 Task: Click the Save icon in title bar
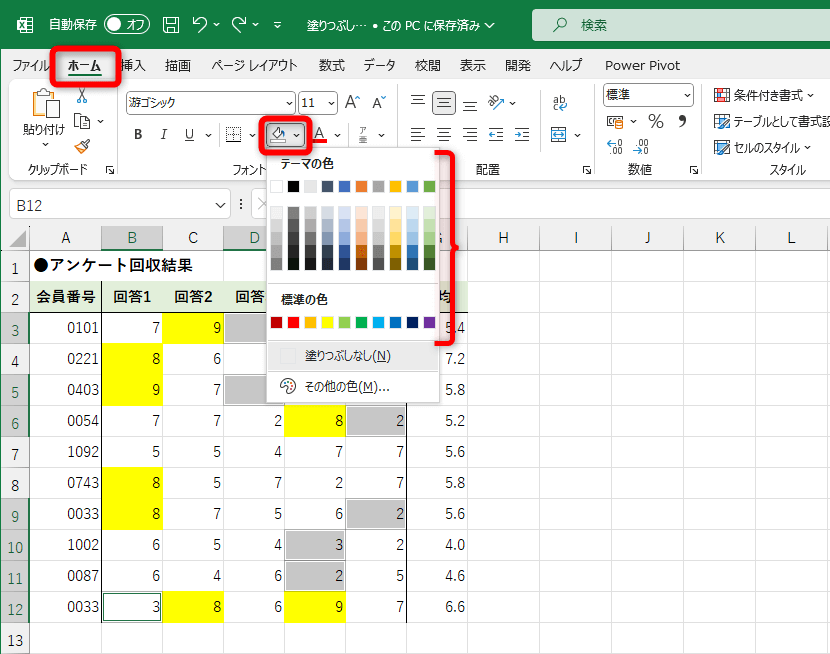(171, 24)
